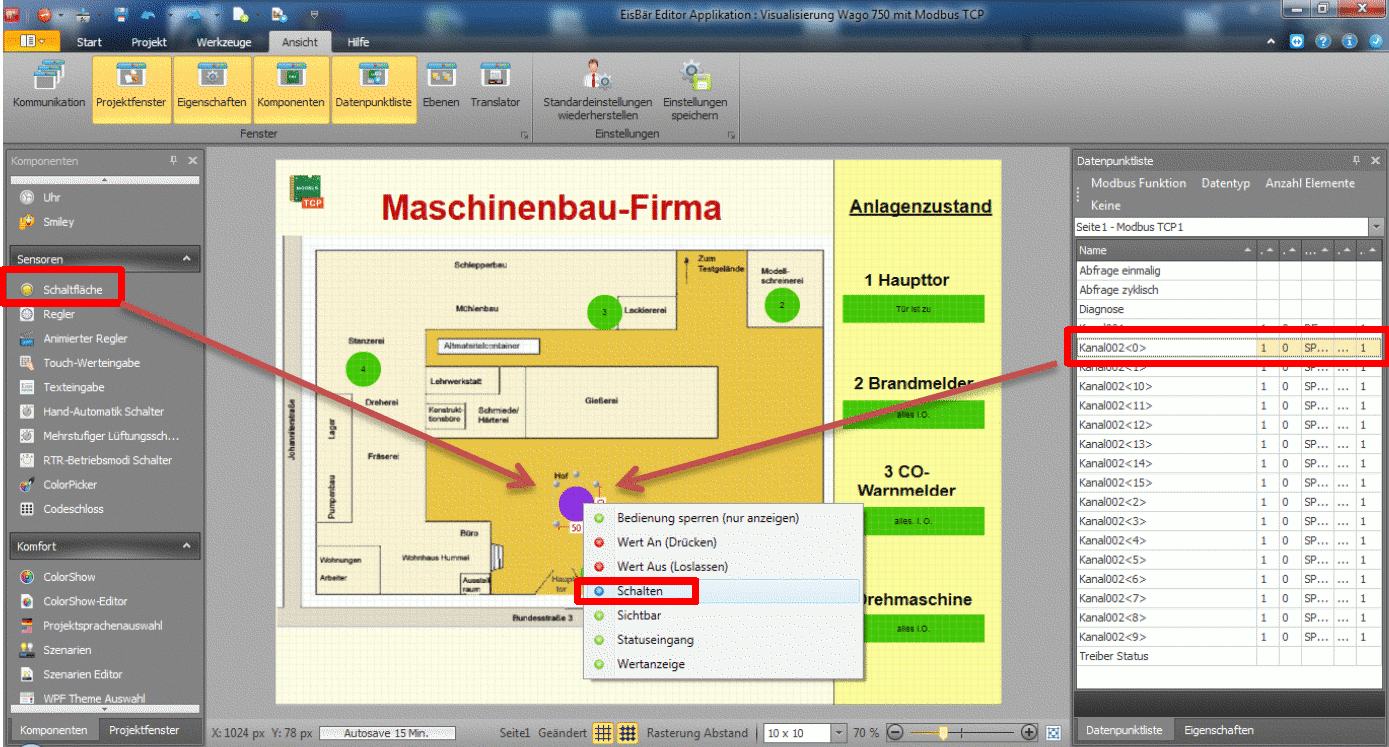Switch to Projektfenster bottom tab
The height and width of the screenshot is (747, 1389).
(x=145, y=730)
